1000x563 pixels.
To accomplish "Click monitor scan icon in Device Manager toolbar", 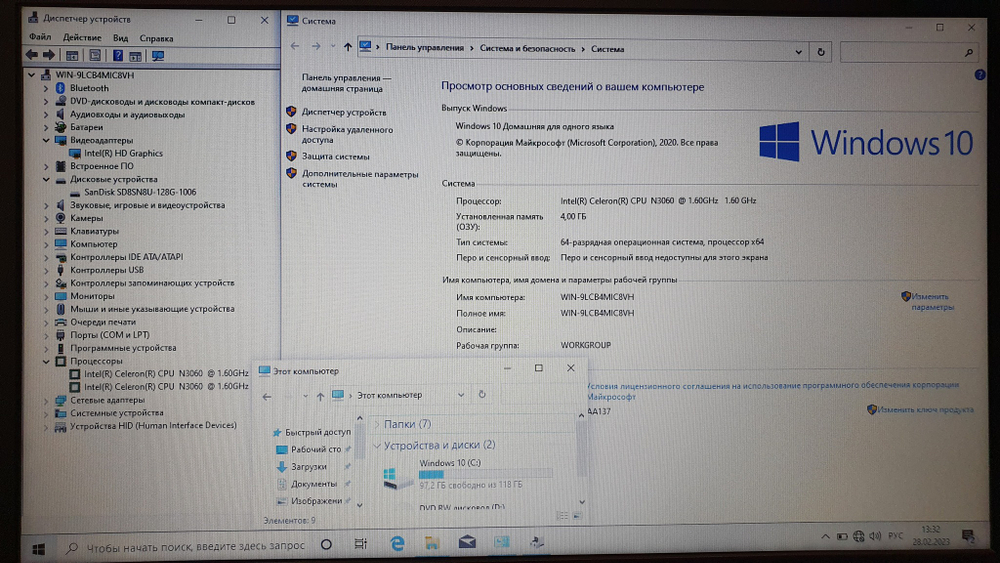I will (158, 56).
